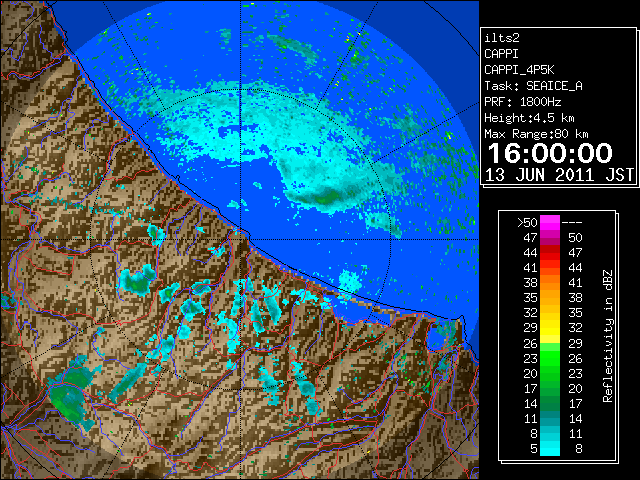
Task: Click the Reflectivity in dBZ axis label
Action: [607, 336]
